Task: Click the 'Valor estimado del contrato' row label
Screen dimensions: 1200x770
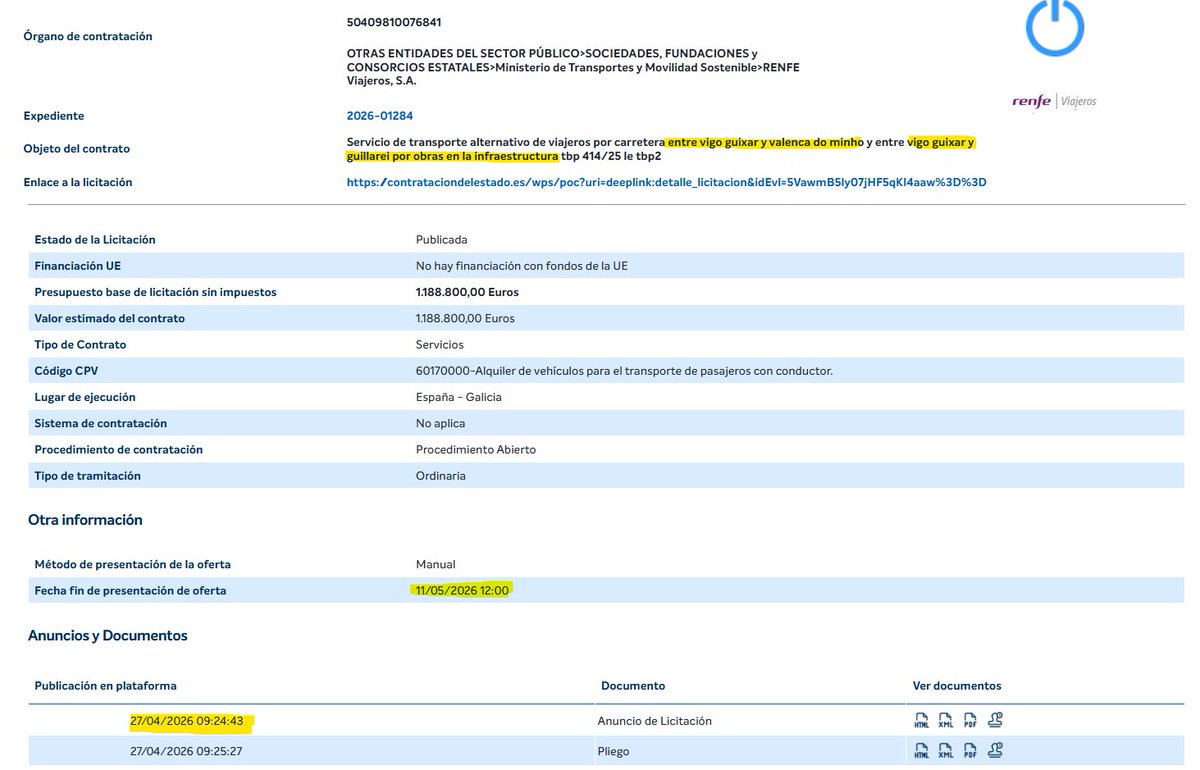Action: (110, 319)
